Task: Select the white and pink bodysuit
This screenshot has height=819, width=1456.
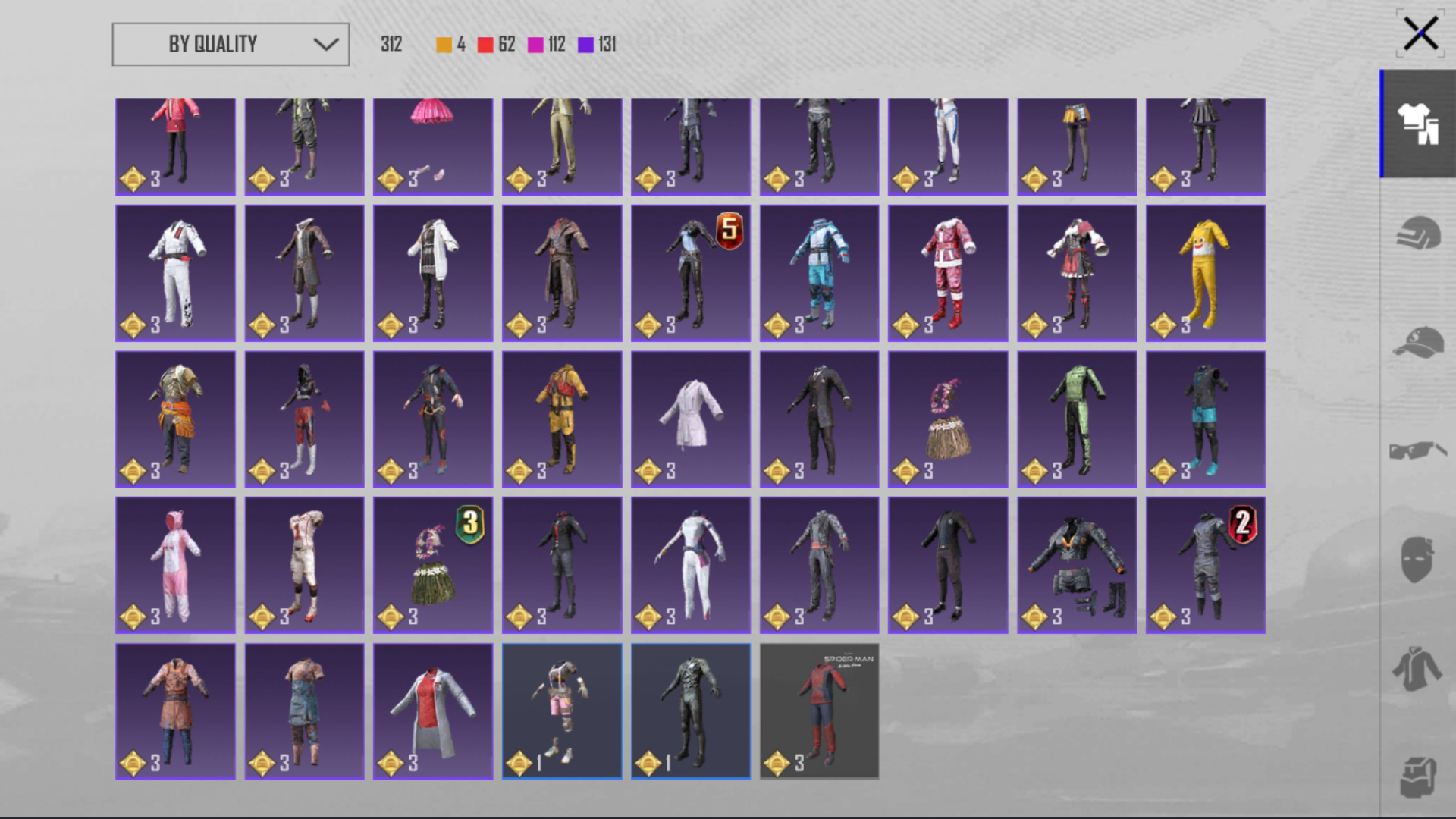Action: click(691, 565)
